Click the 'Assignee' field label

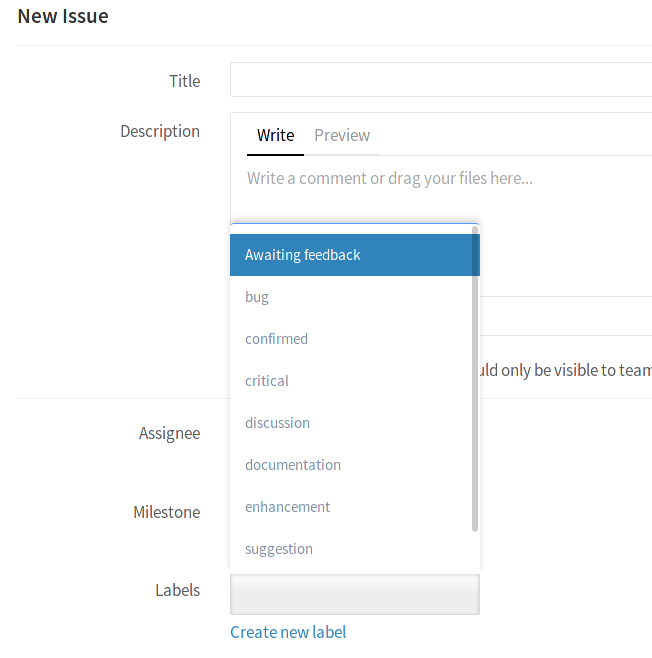click(169, 434)
